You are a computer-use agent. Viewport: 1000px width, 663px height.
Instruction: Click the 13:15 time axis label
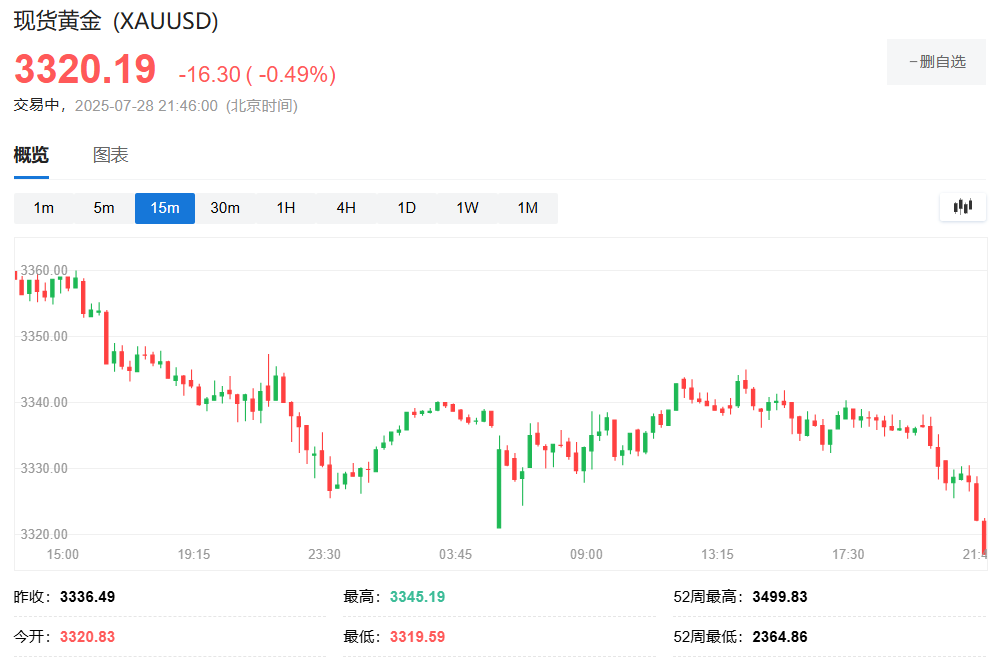point(717,554)
